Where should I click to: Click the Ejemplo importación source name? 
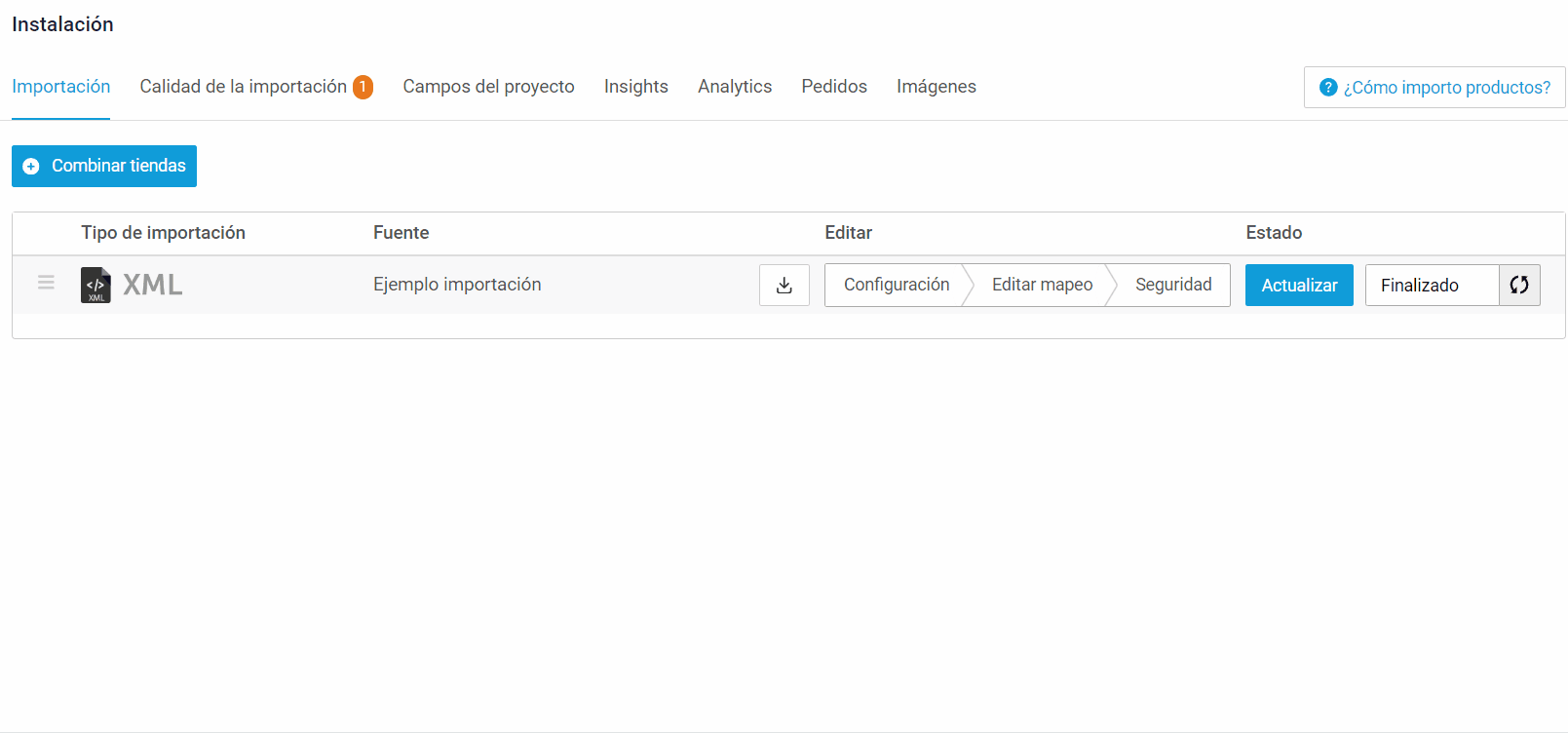[457, 285]
